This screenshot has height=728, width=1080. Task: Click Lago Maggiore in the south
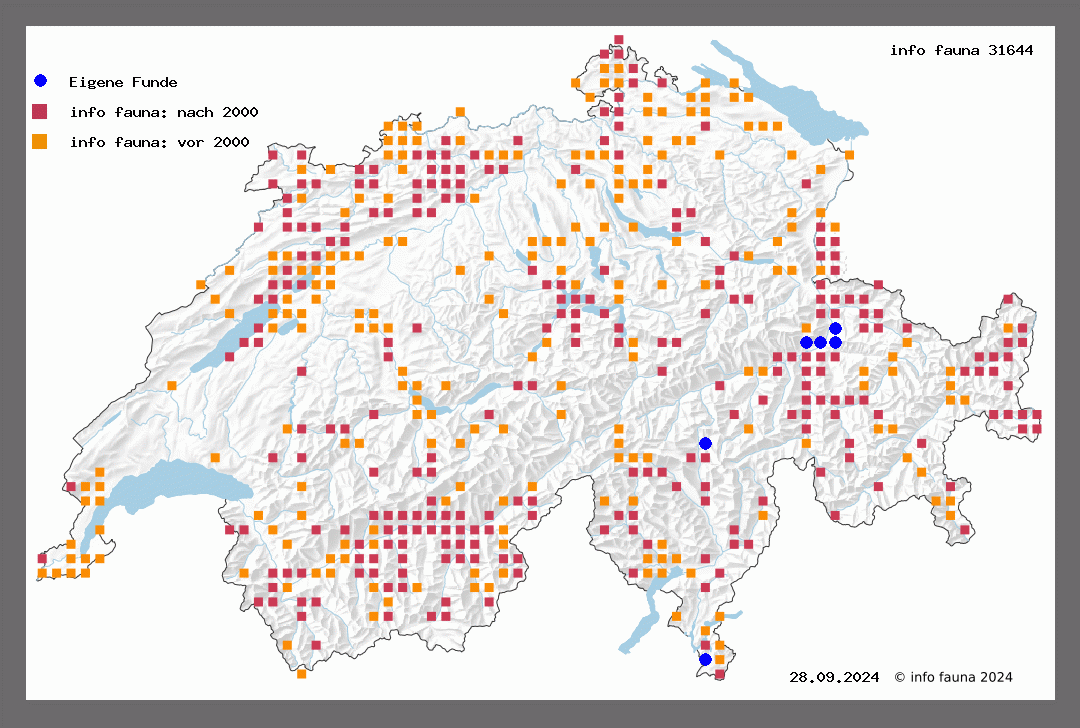tap(640, 625)
